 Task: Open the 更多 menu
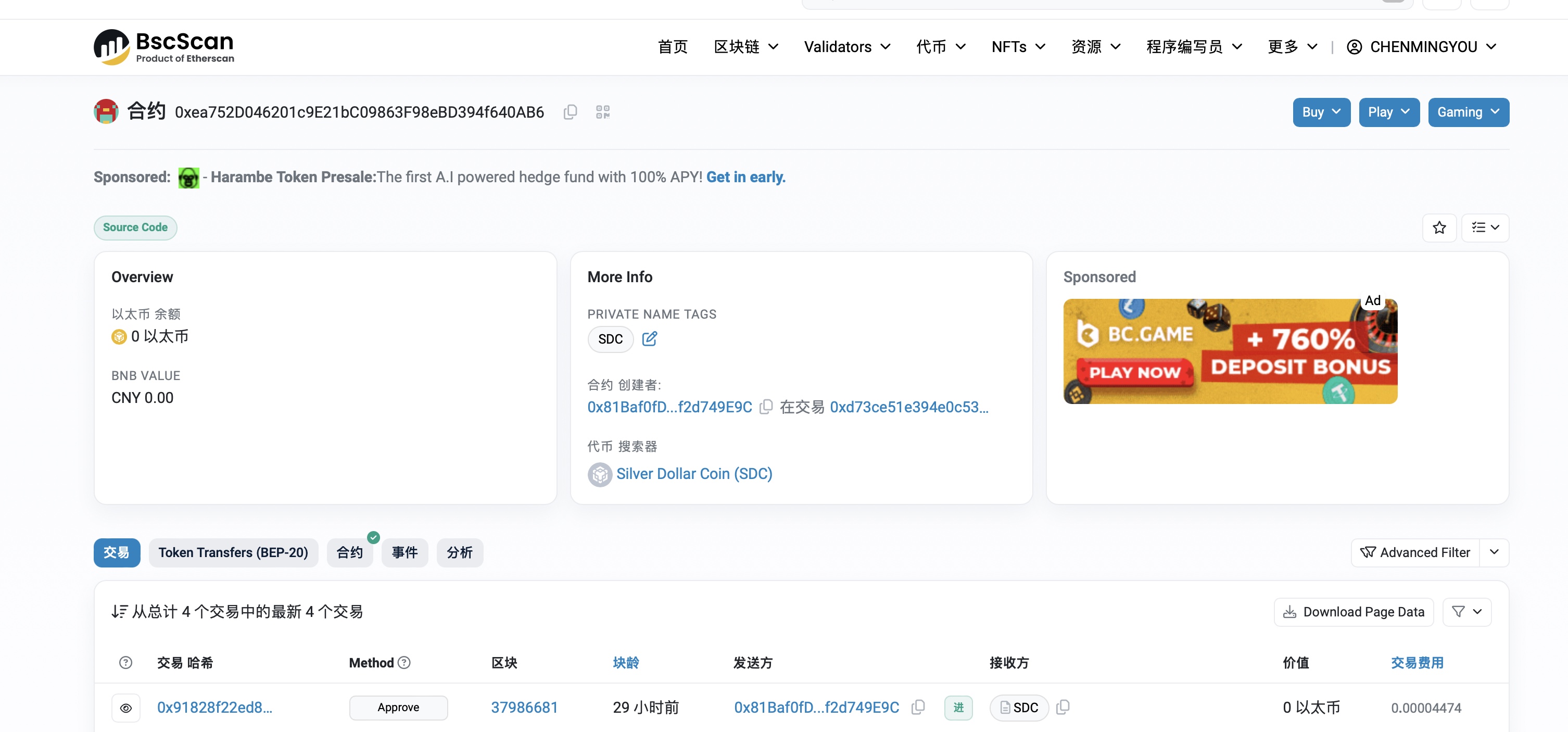pos(1292,47)
